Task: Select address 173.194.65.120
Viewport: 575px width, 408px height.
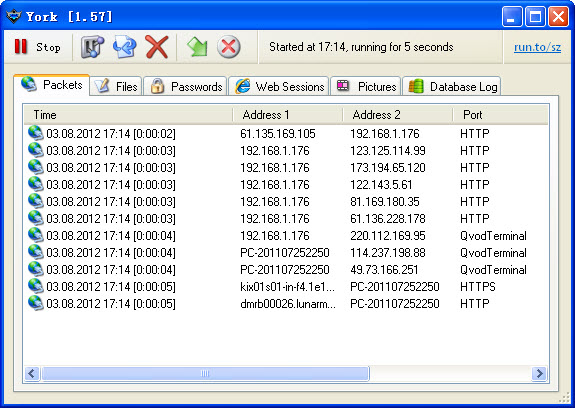Action: click(388, 168)
